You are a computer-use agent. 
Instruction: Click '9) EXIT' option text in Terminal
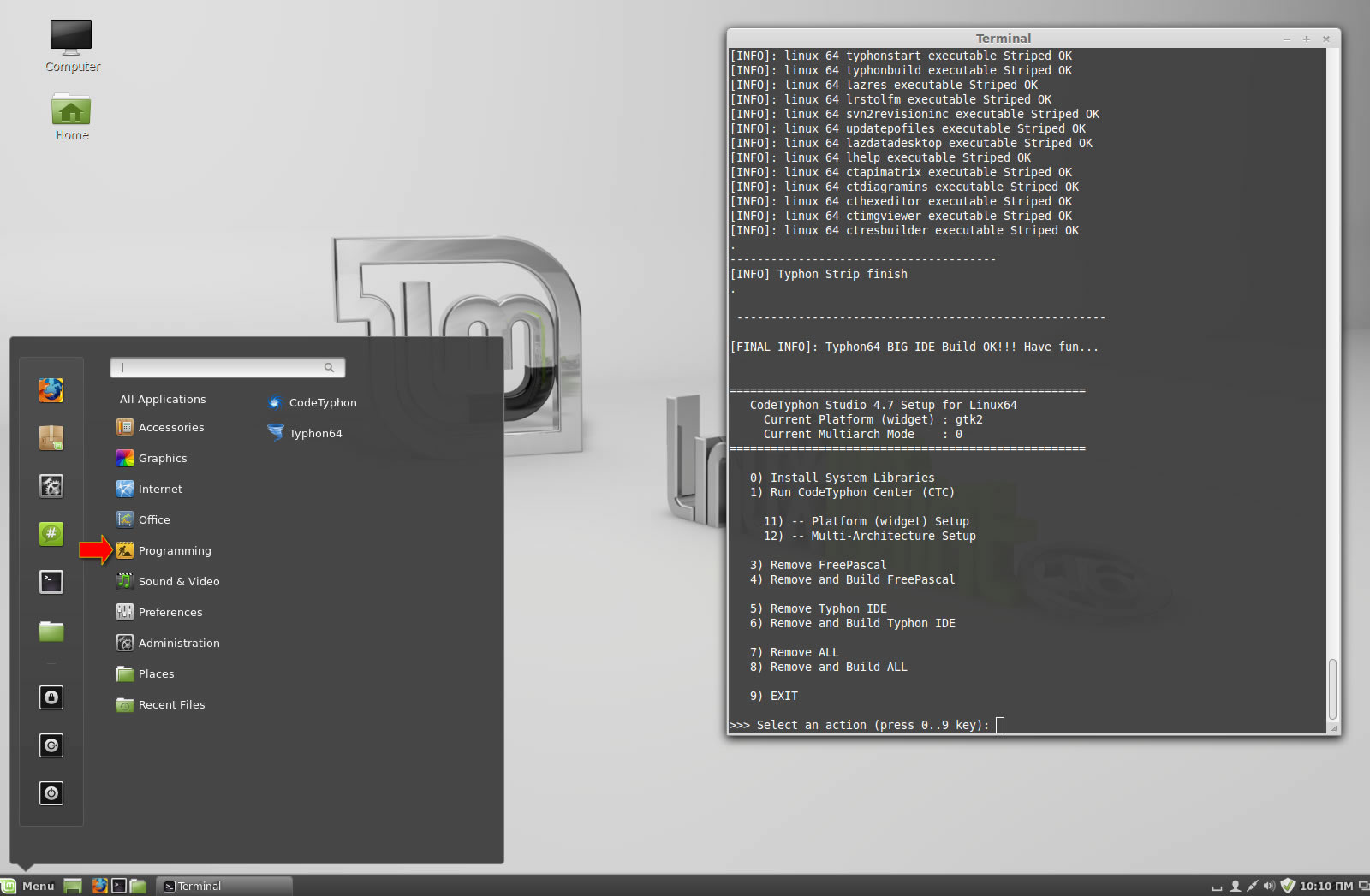tap(774, 696)
